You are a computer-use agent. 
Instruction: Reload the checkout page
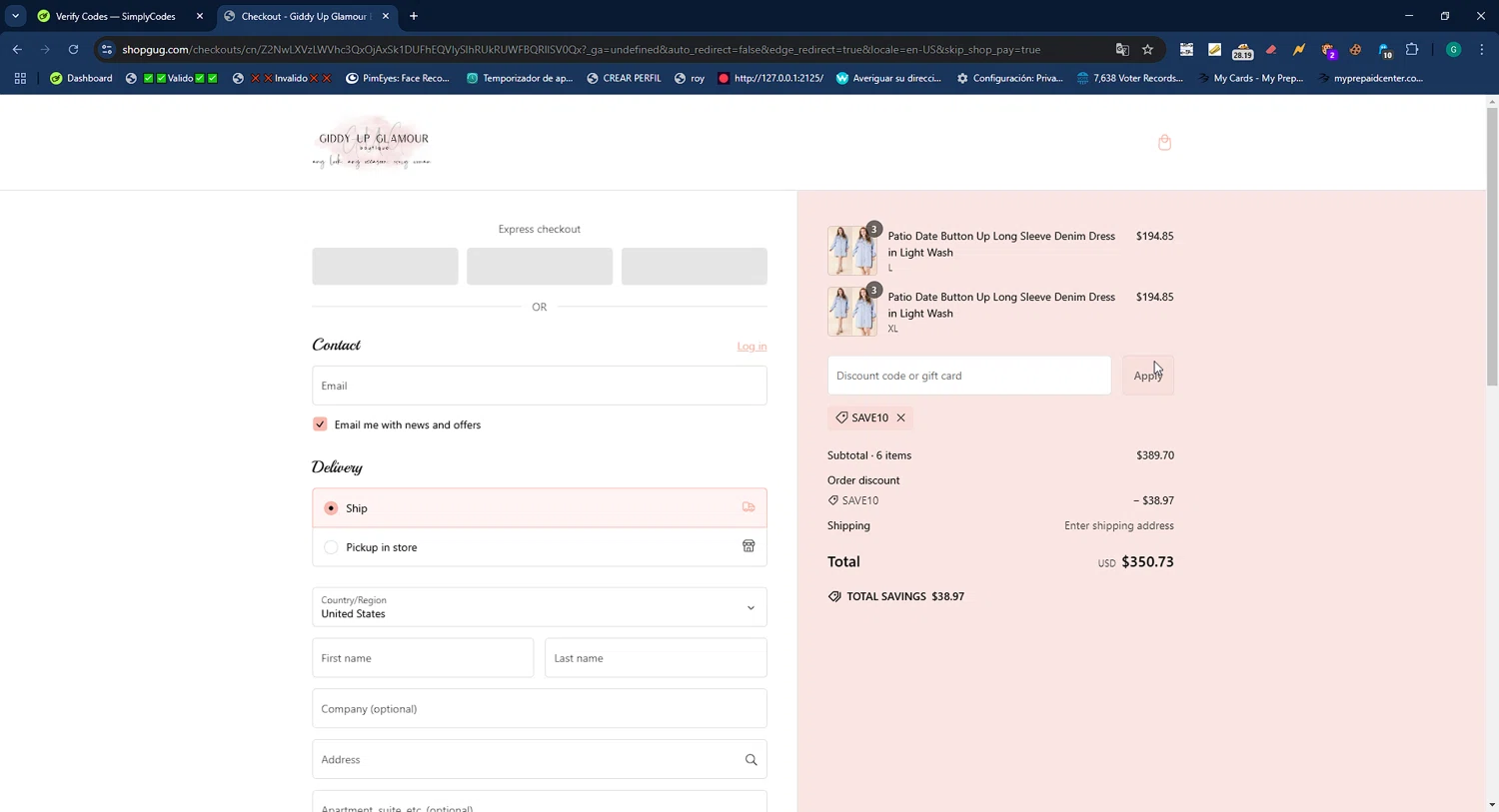[x=73, y=49]
